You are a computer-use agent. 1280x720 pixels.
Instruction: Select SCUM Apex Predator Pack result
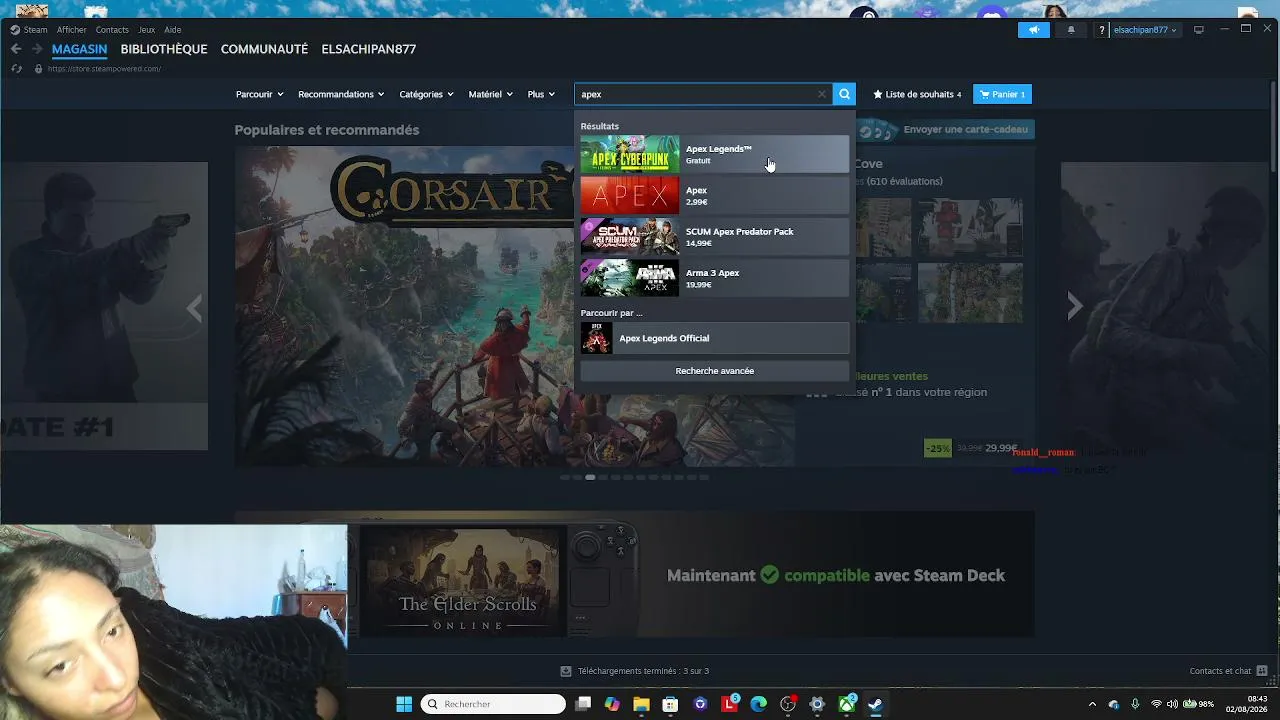click(x=715, y=237)
